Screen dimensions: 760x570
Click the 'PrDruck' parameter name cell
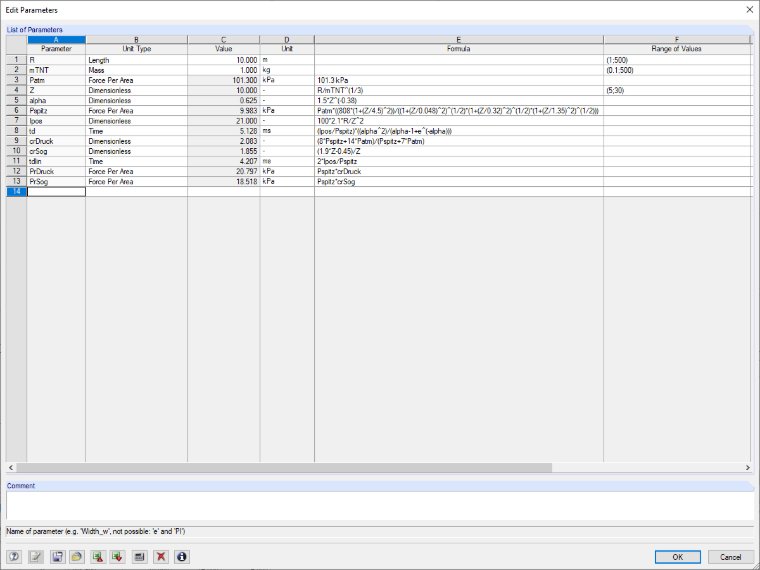click(x=56, y=172)
